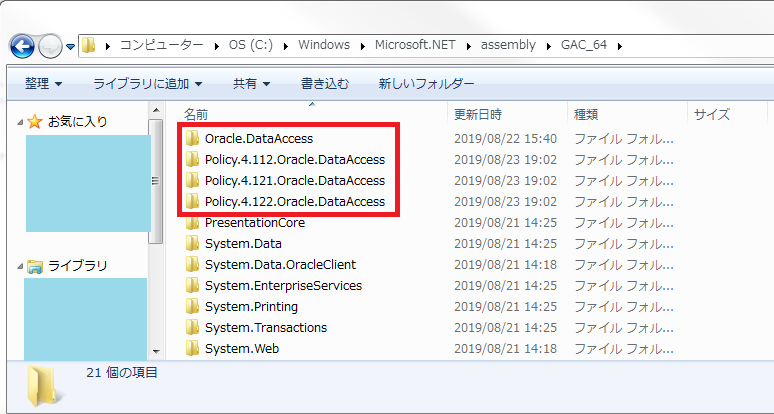Select System.Data.OracleClient name text
This screenshot has height=414, width=774.
pyautogui.click(x=280, y=265)
